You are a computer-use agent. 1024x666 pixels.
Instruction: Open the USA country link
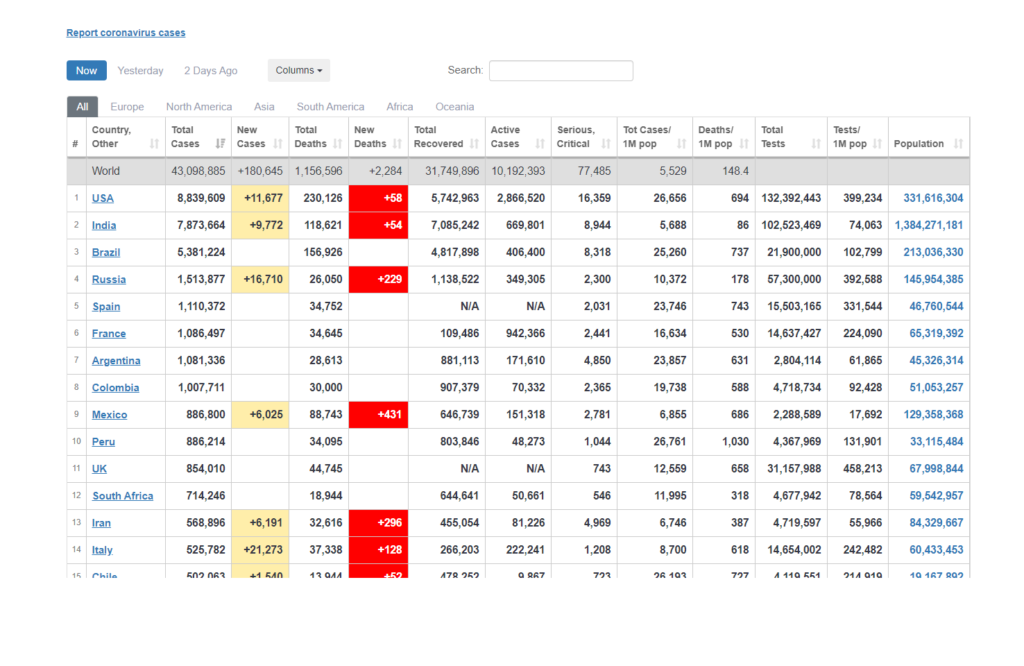(x=103, y=198)
